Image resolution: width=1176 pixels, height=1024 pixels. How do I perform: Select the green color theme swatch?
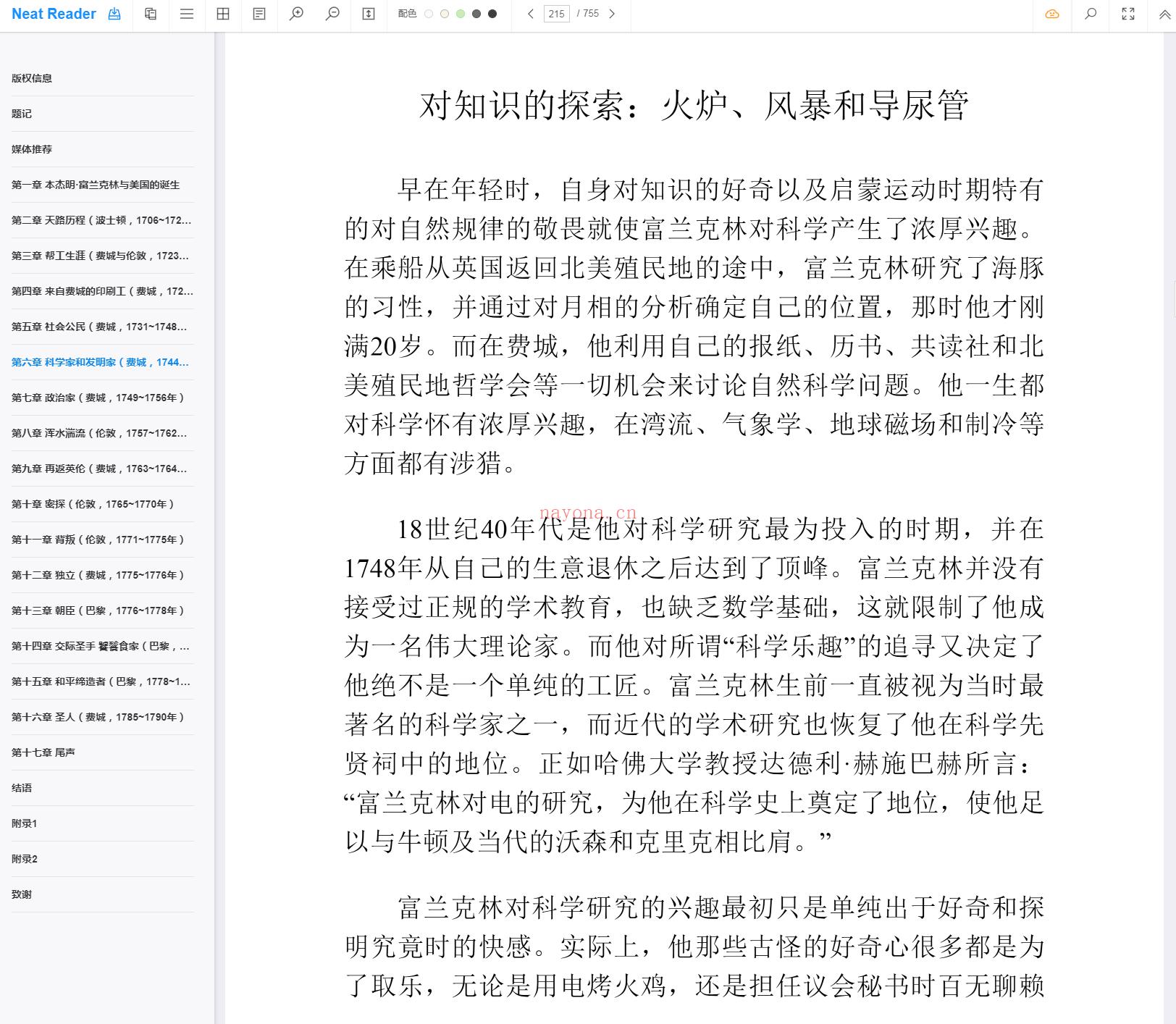(461, 14)
